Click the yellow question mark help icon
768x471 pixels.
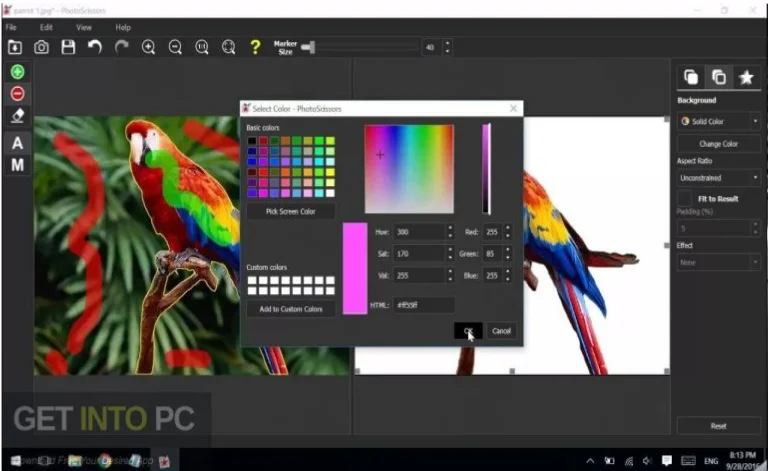coord(255,47)
